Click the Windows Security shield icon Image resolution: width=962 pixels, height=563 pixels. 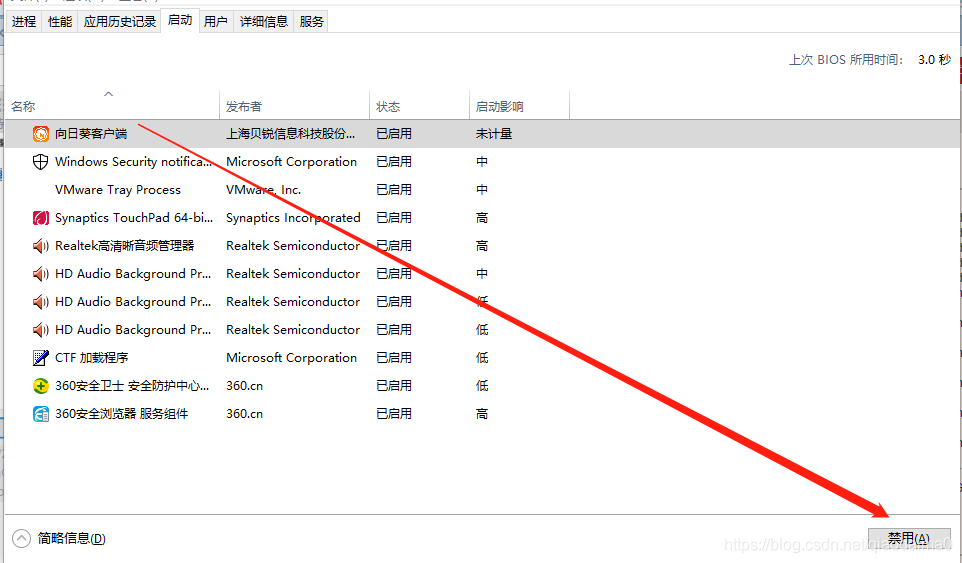pos(40,162)
